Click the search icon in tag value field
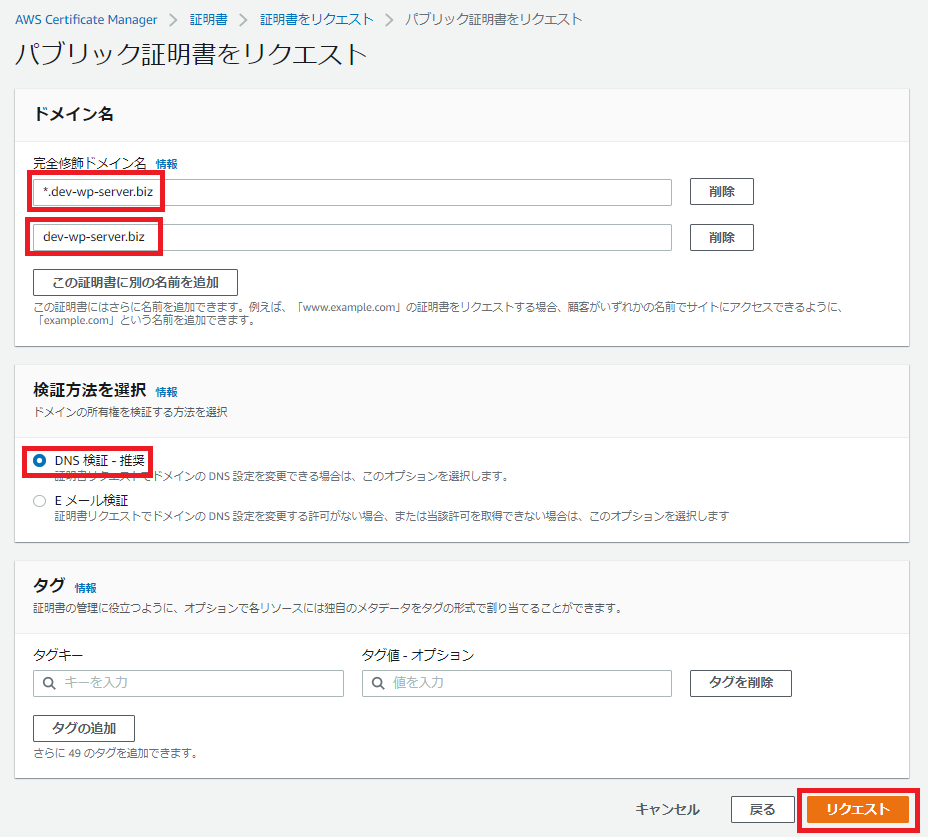Screen dimensions: 928x837 (377, 683)
